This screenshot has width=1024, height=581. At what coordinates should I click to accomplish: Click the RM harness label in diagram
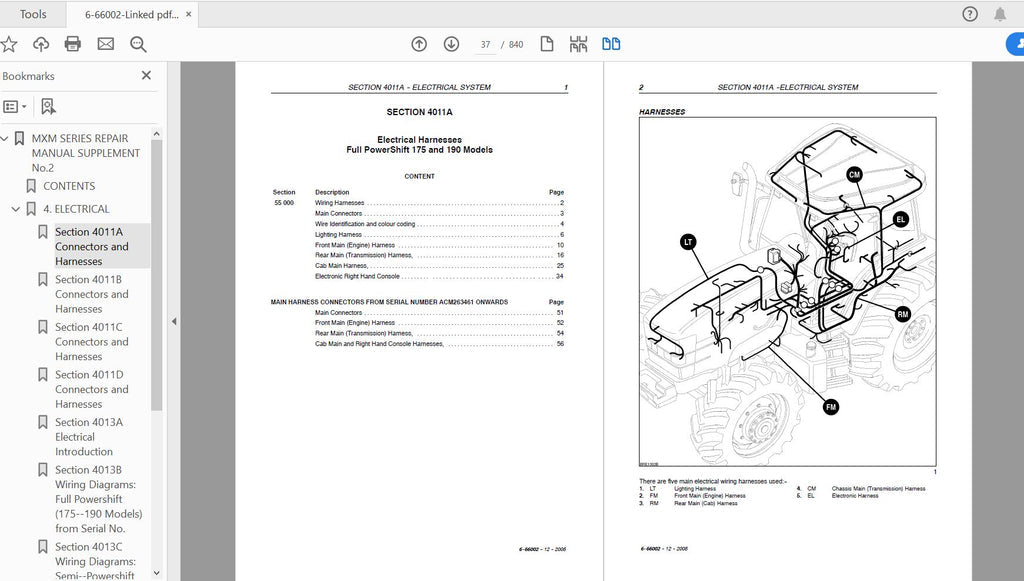coord(903,314)
